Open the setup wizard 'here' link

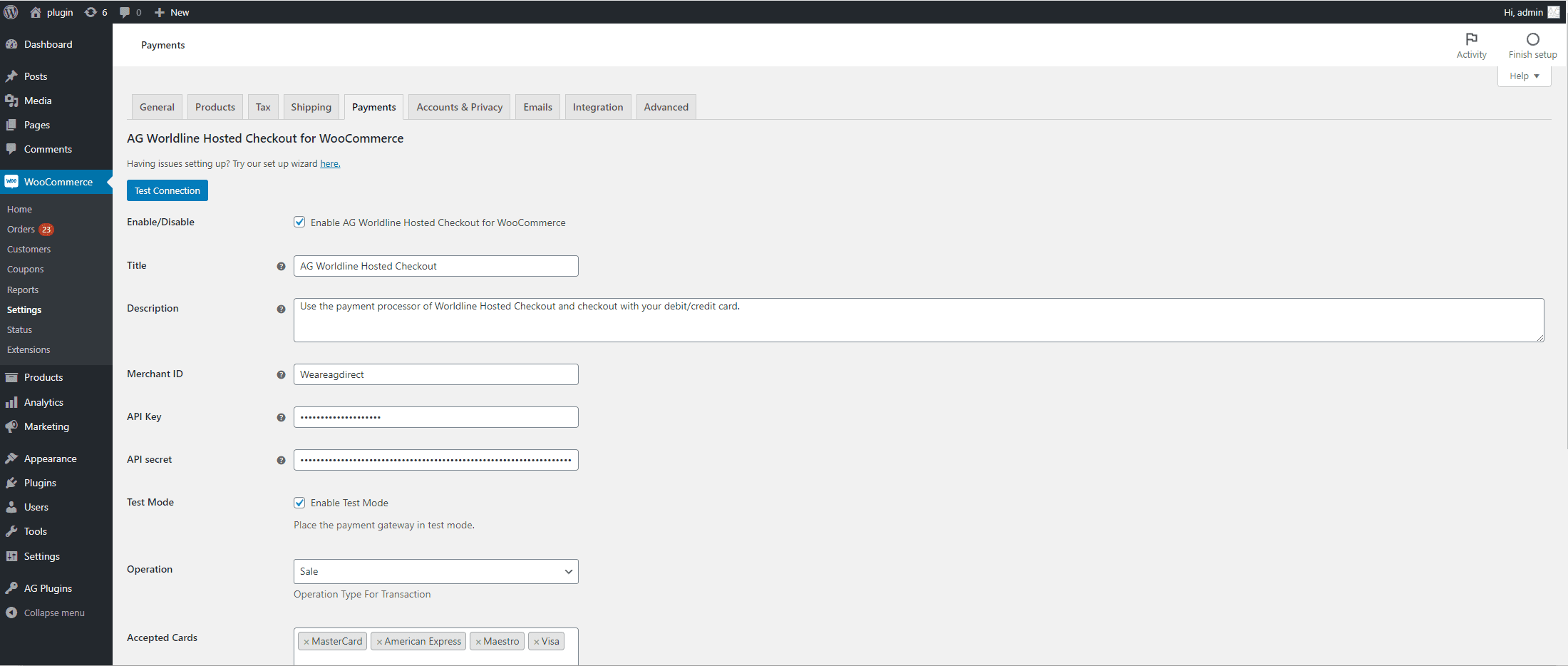click(330, 163)
